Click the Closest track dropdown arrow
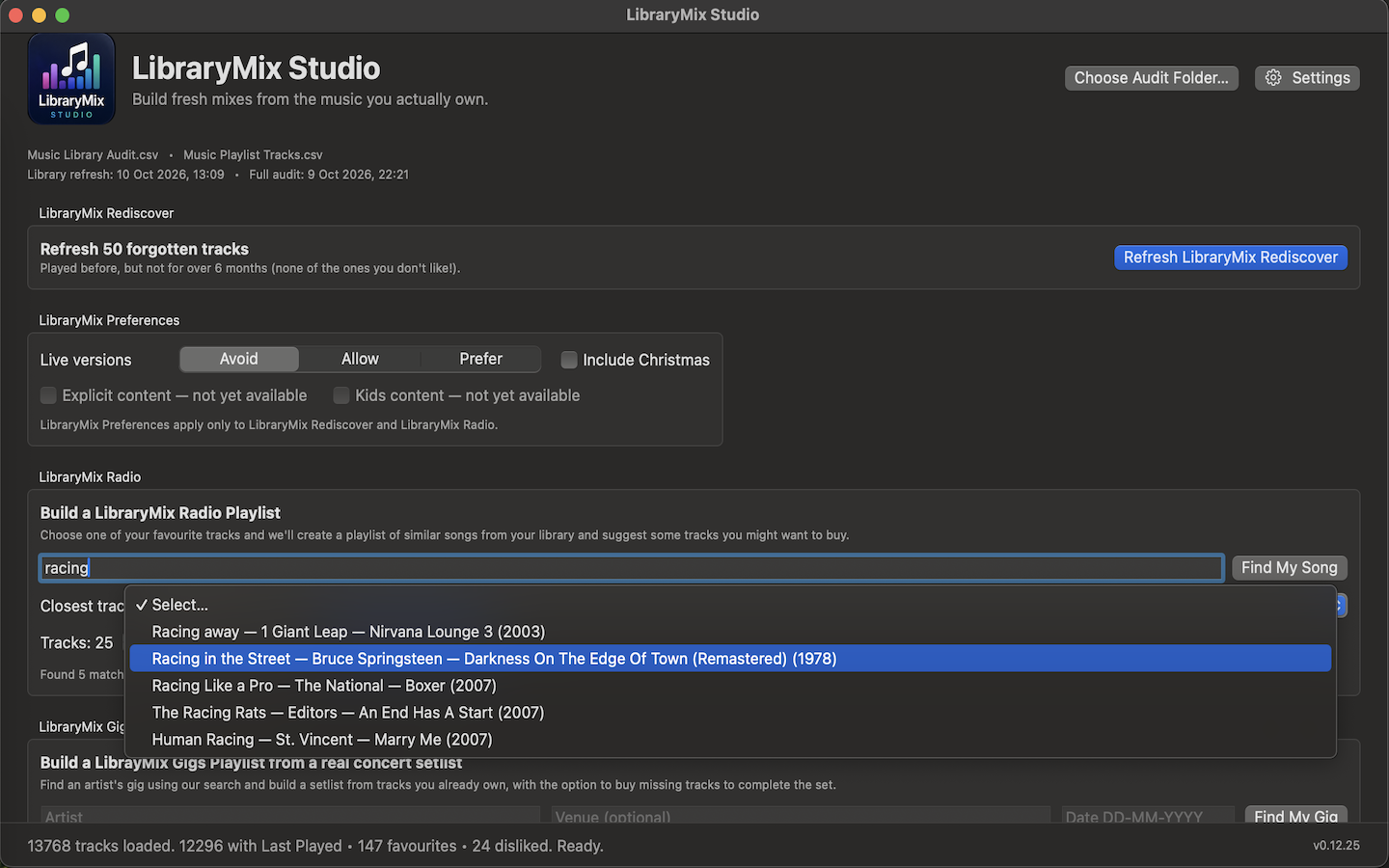Image resolution: width=1389 pixels, height=868 pixels. click(1341, 606)
